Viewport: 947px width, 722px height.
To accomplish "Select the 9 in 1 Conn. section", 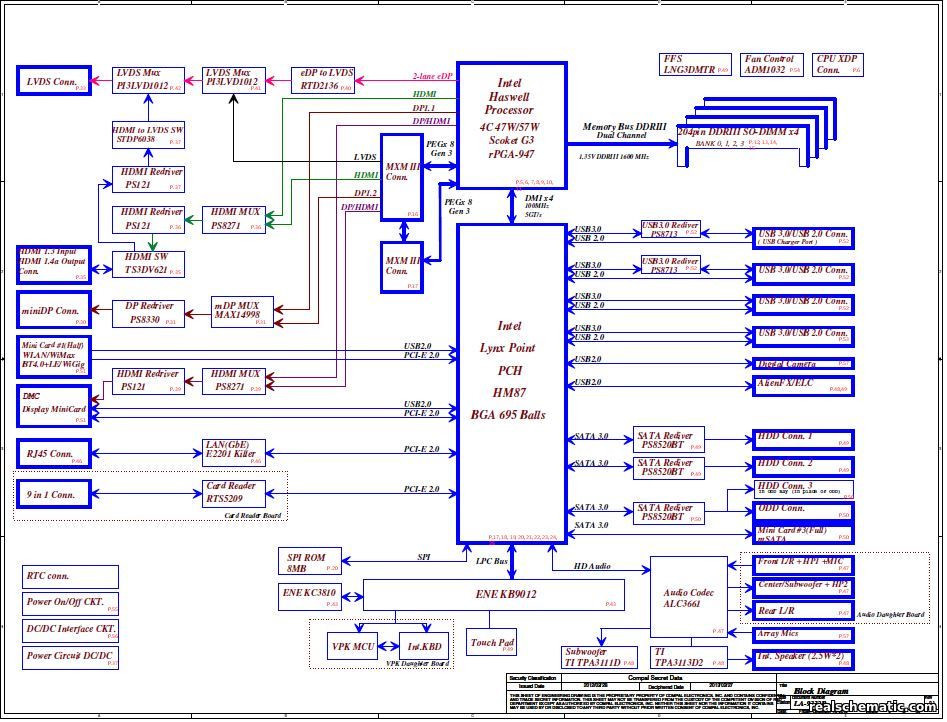I will click(x=52, y=492).
